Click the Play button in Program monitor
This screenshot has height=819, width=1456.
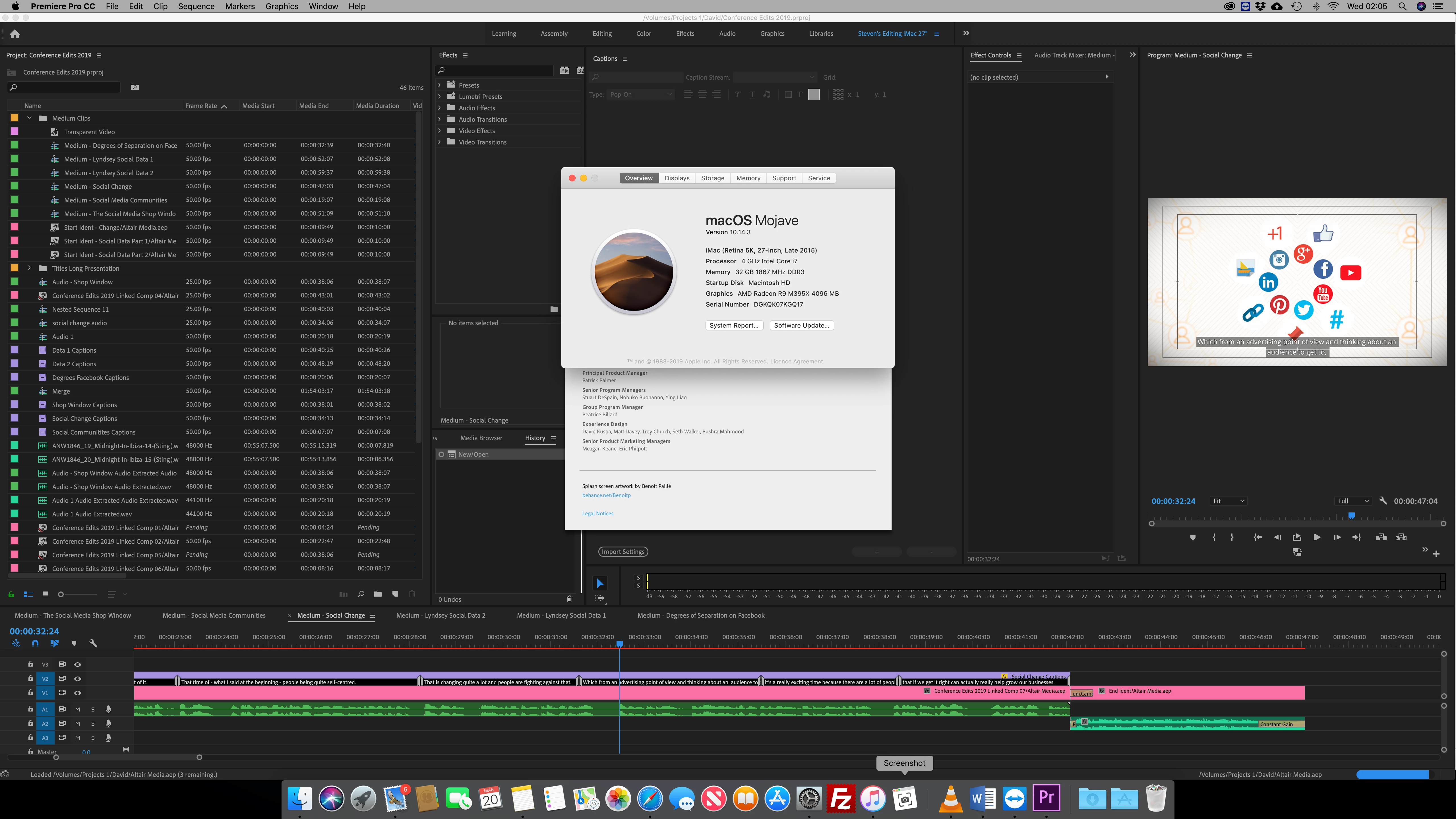(x=1317, y=537)
